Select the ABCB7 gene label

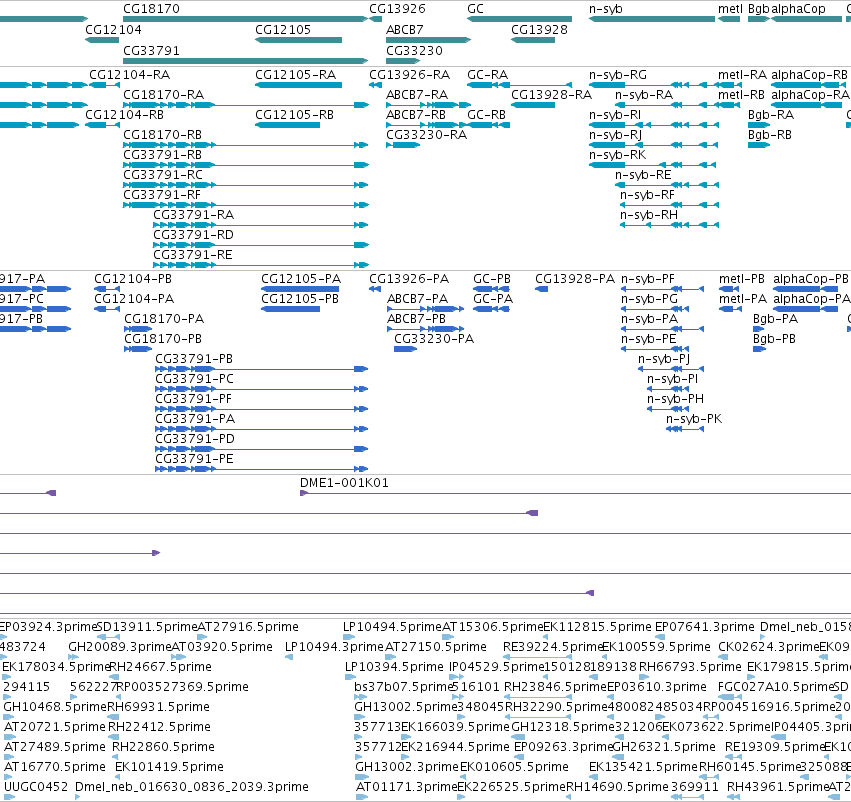point(405,29)
